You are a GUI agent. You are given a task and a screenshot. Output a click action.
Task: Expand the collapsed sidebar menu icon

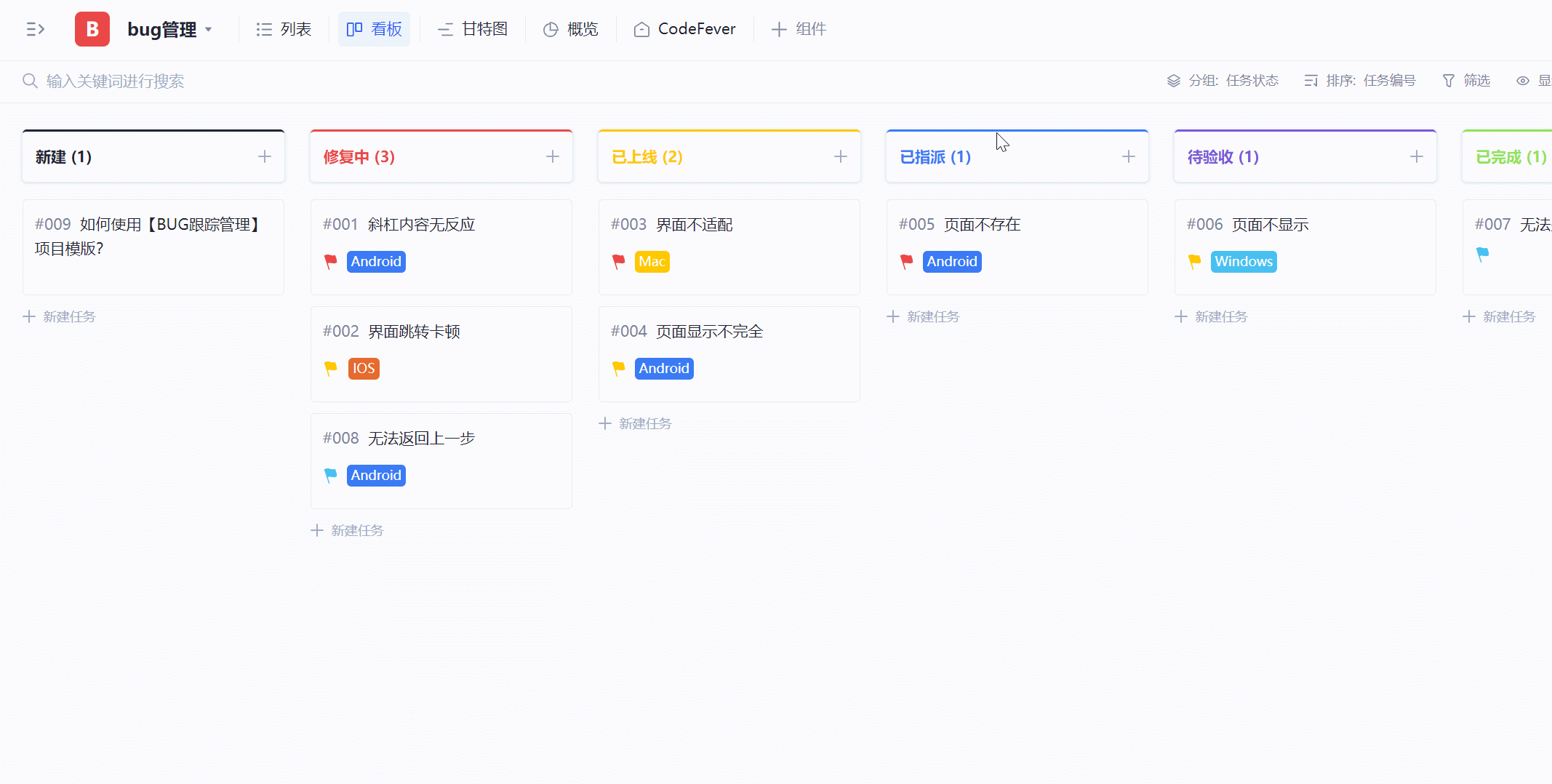point(35,29)
